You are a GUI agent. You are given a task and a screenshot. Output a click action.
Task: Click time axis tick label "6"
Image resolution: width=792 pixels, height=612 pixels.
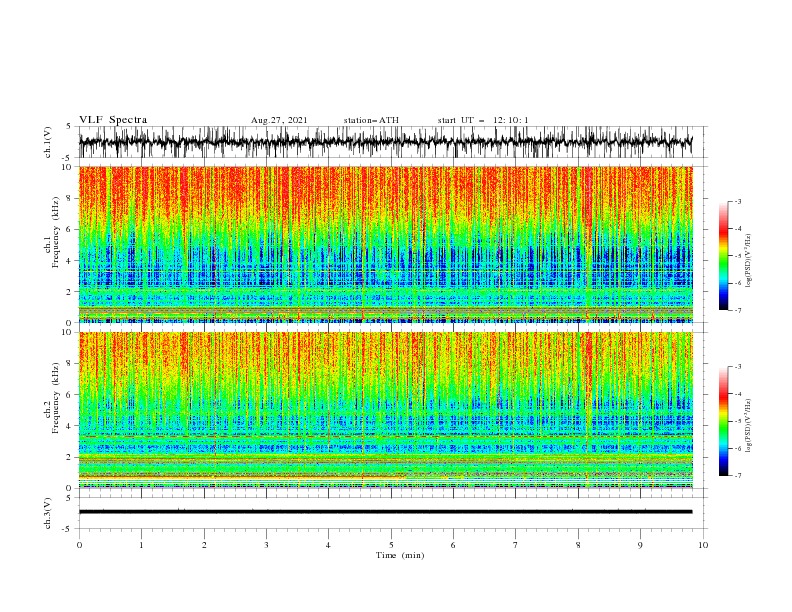point(453,545)
